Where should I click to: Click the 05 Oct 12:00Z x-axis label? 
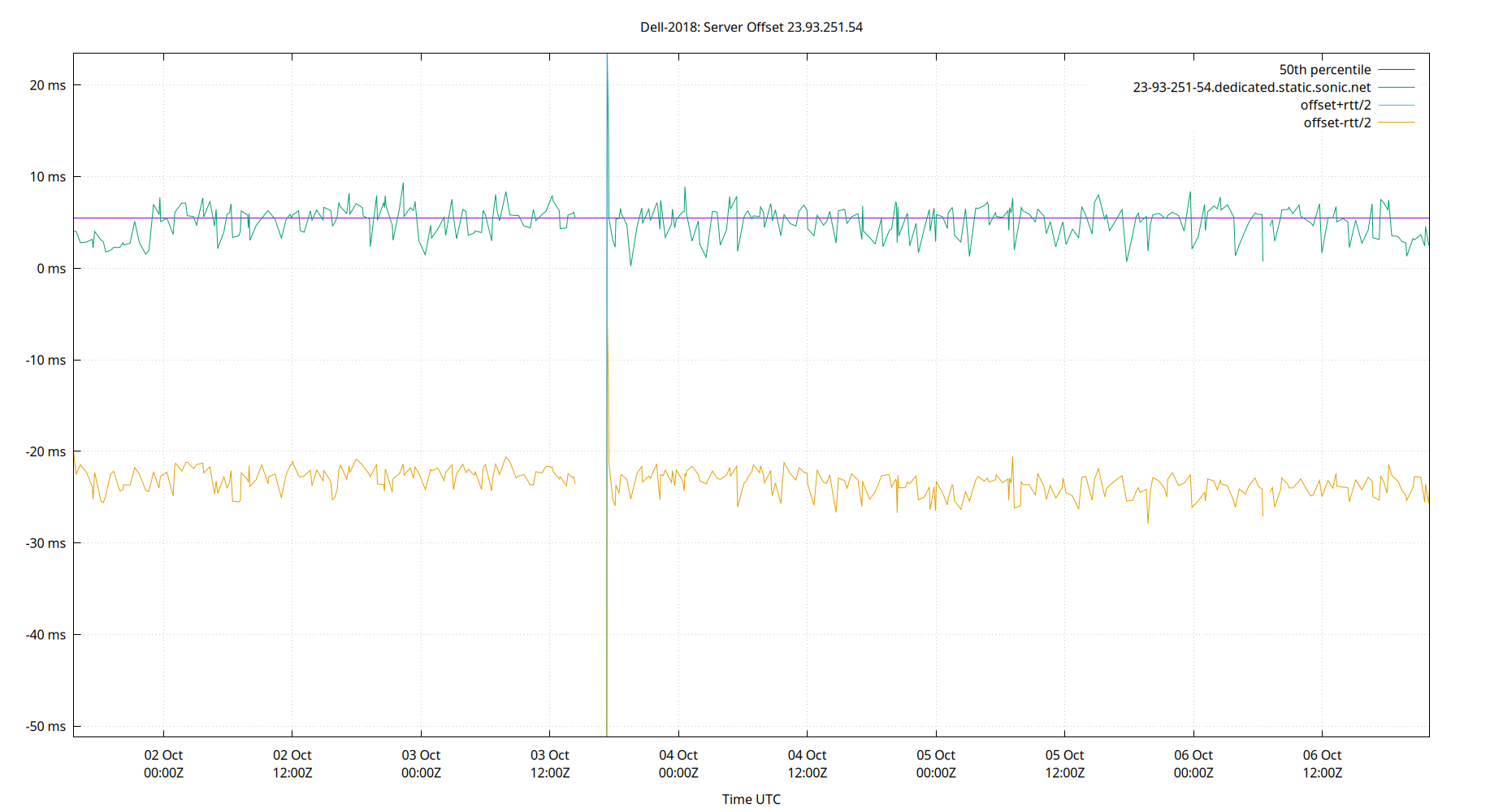coord(1064,764)
